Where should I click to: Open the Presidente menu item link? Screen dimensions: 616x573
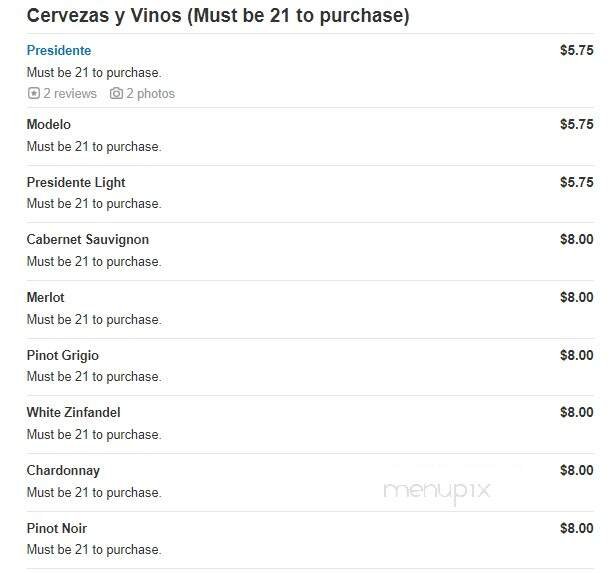[x=59, y=50]
